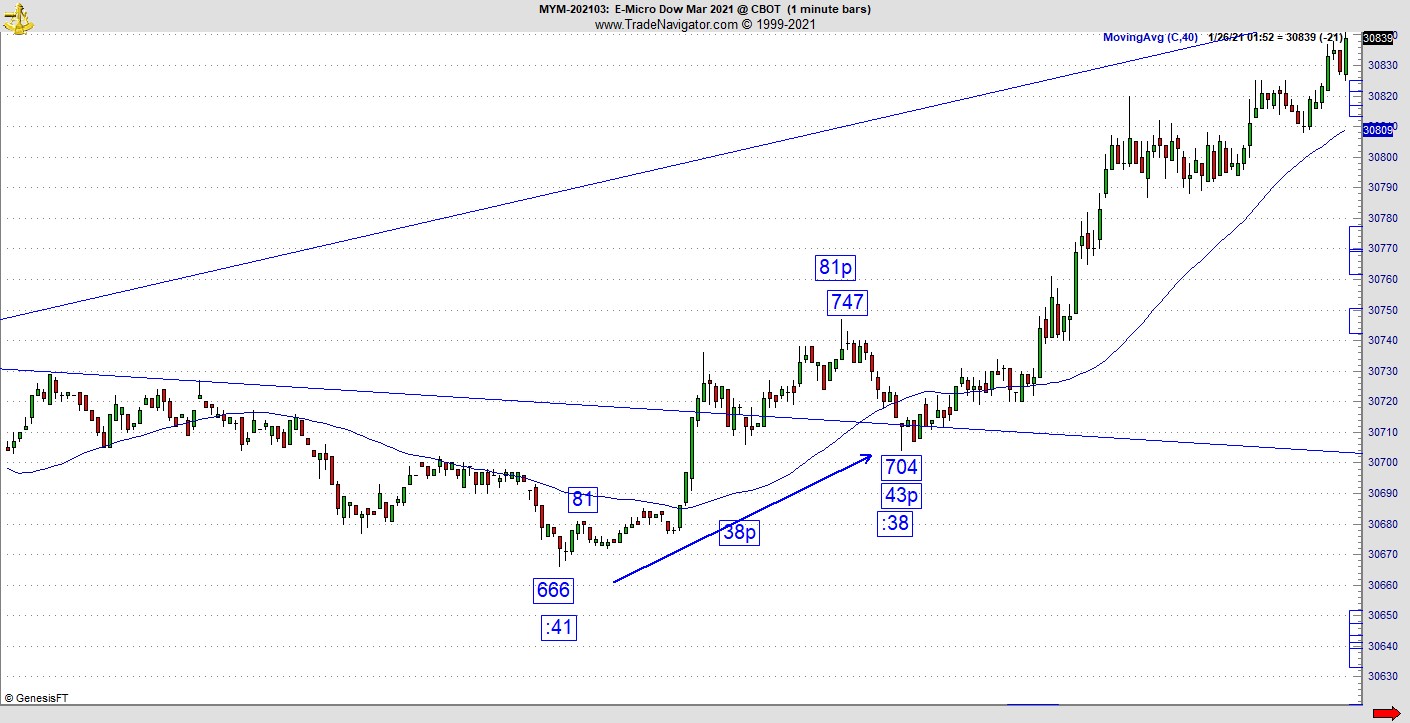
Task: Select the :41 time annotation box
Action: coord(559,627)
